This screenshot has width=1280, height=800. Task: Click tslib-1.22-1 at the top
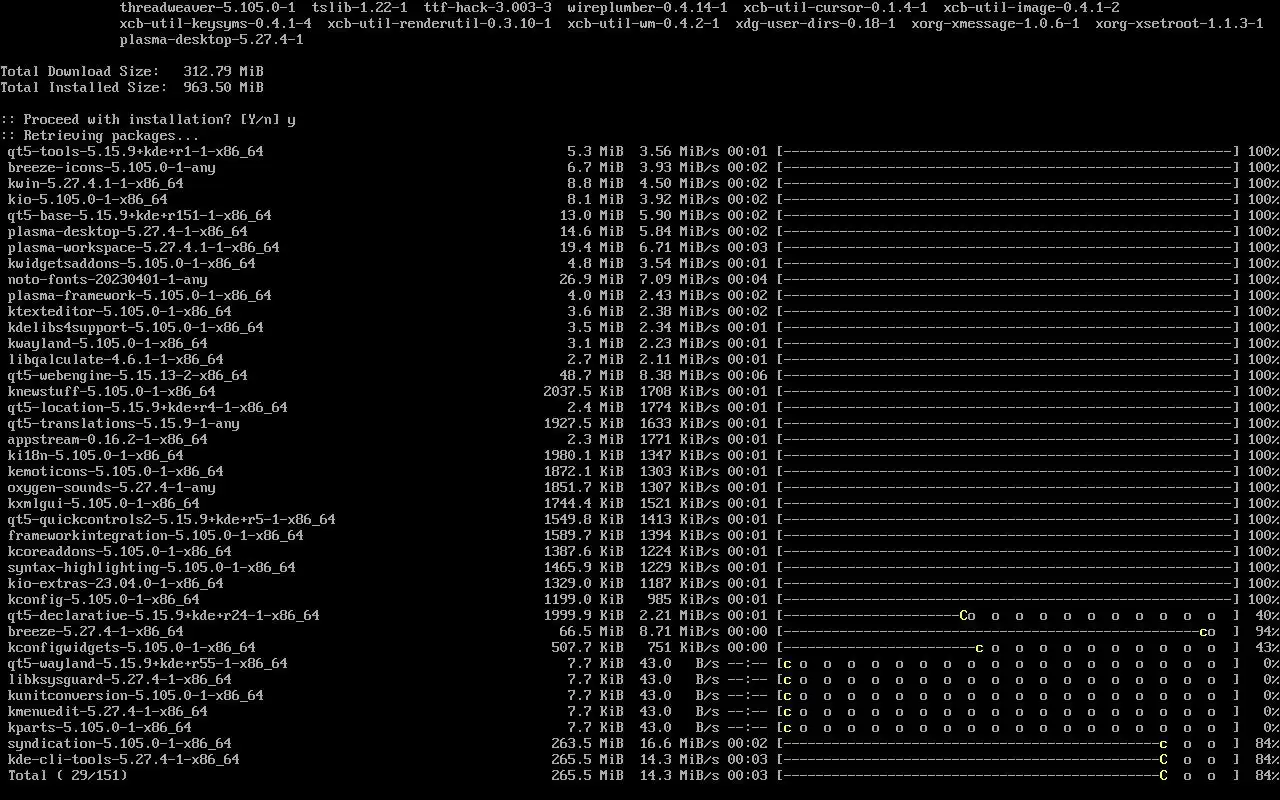click(360, 7)
